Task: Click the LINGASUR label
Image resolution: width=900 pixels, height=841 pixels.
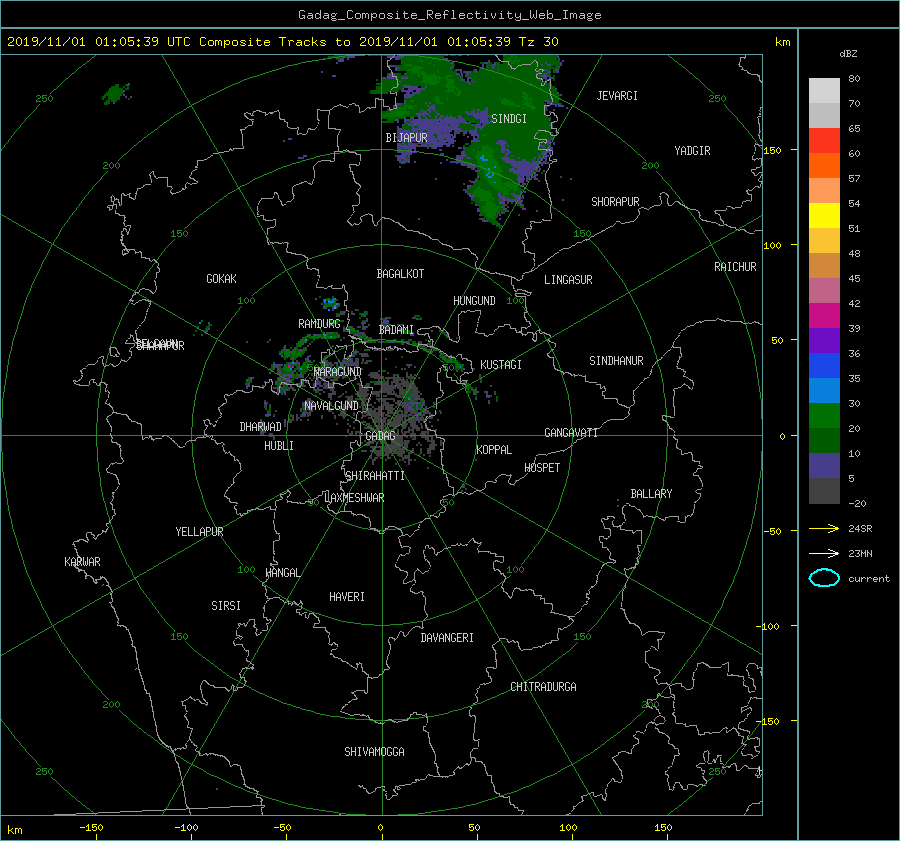Action: [568, 280]
